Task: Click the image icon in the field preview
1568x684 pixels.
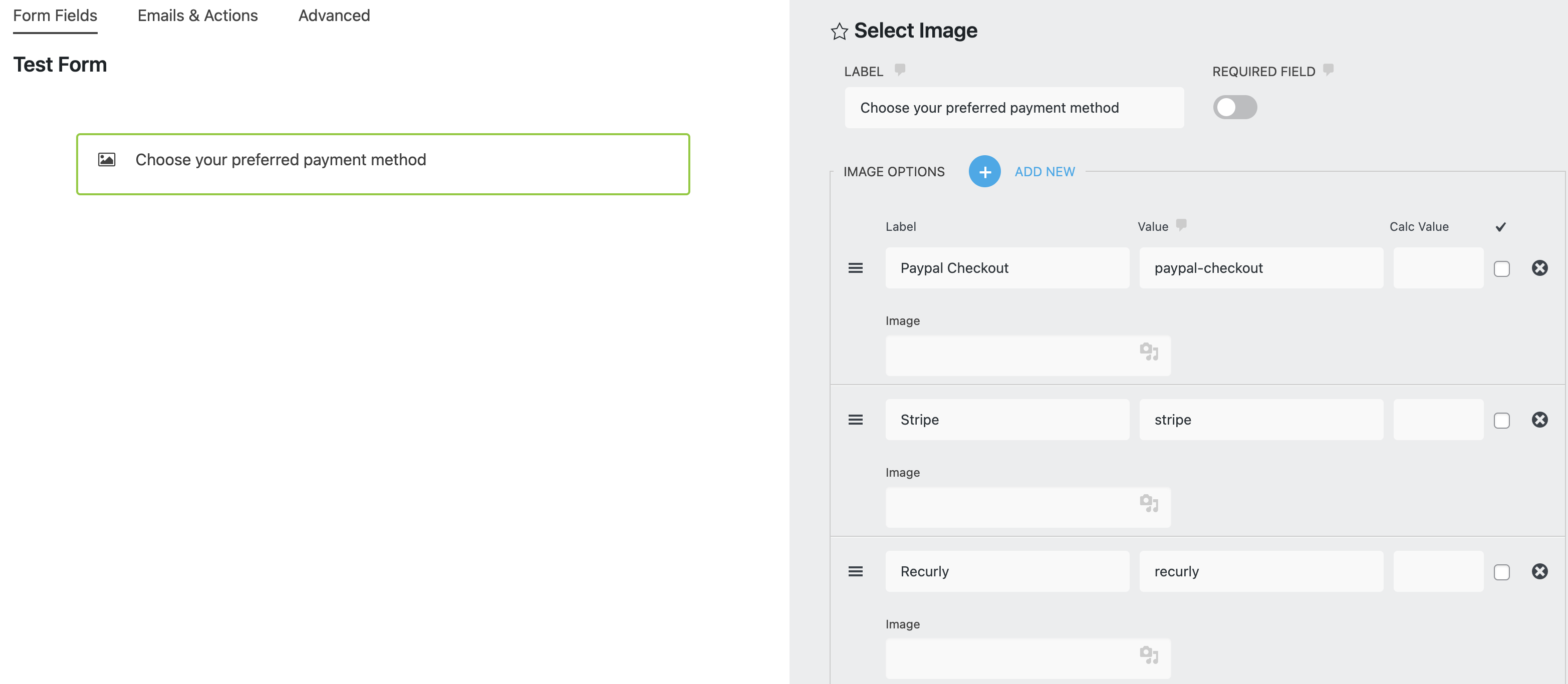Action: point(107,159)
